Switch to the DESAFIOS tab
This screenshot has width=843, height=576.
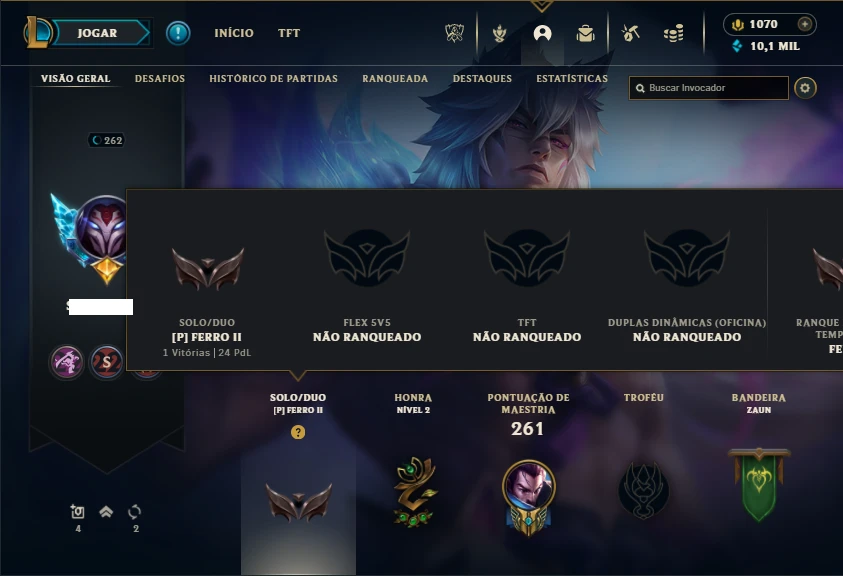tap(160, 79)
